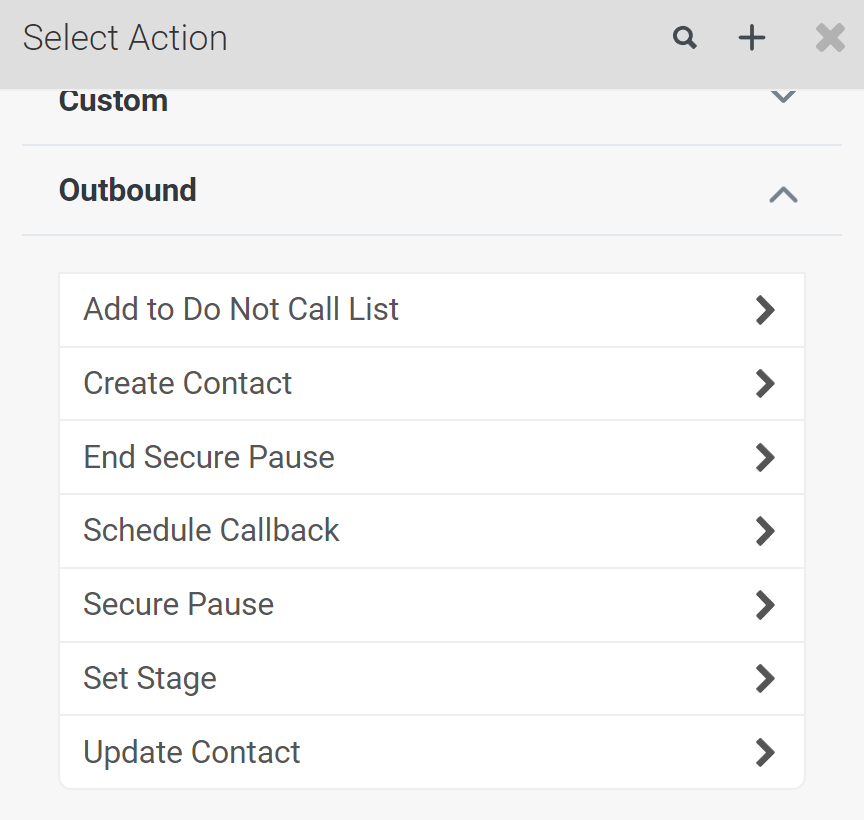Click the Outbound section heading
The height and width of the screenshot is (820, 864).
(128, 190)
